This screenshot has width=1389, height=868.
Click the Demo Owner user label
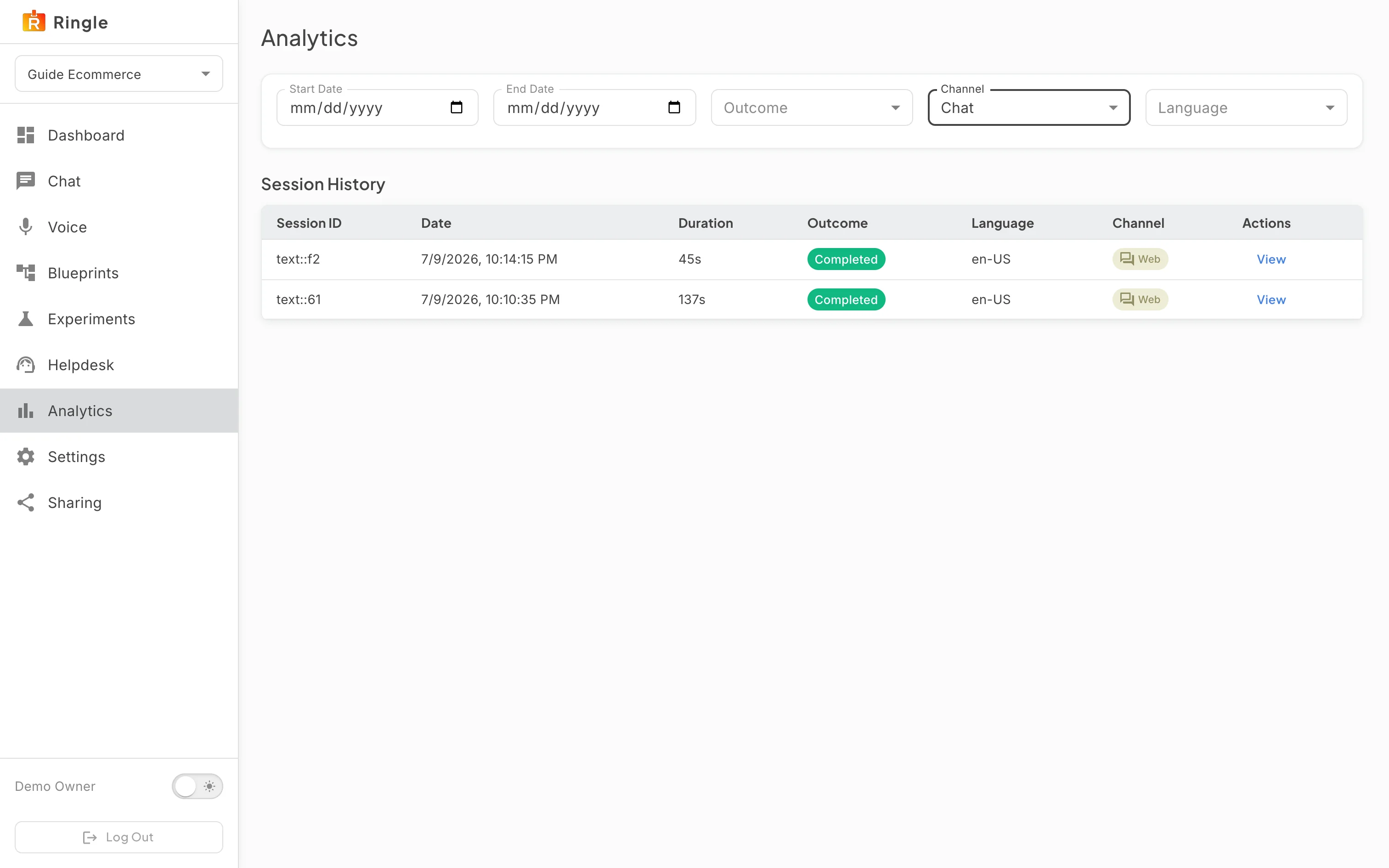[x=55, y=786]
